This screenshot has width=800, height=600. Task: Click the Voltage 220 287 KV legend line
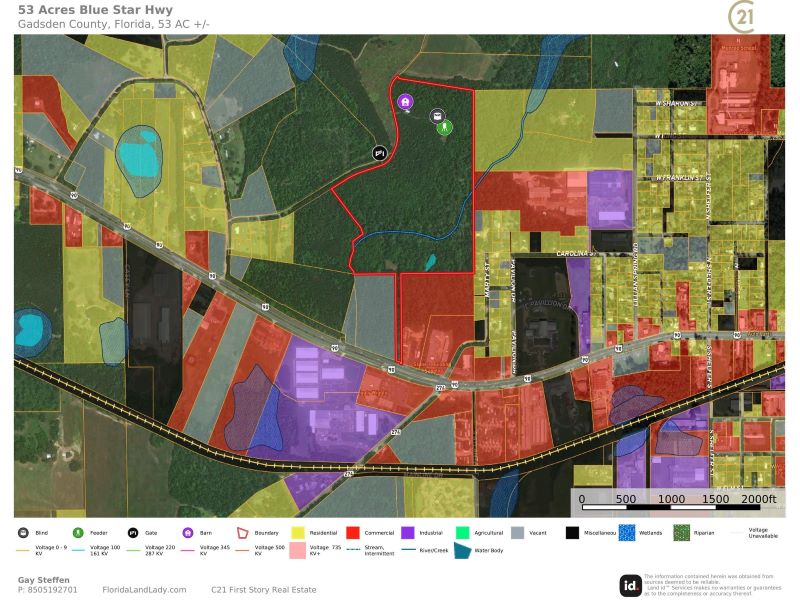click(x=133, y=551)
